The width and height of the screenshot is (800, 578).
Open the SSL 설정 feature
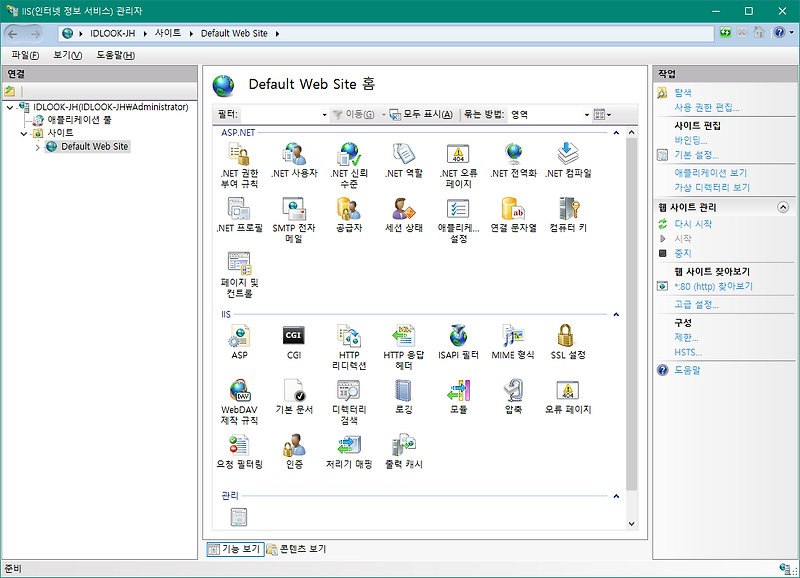[567, 340]
